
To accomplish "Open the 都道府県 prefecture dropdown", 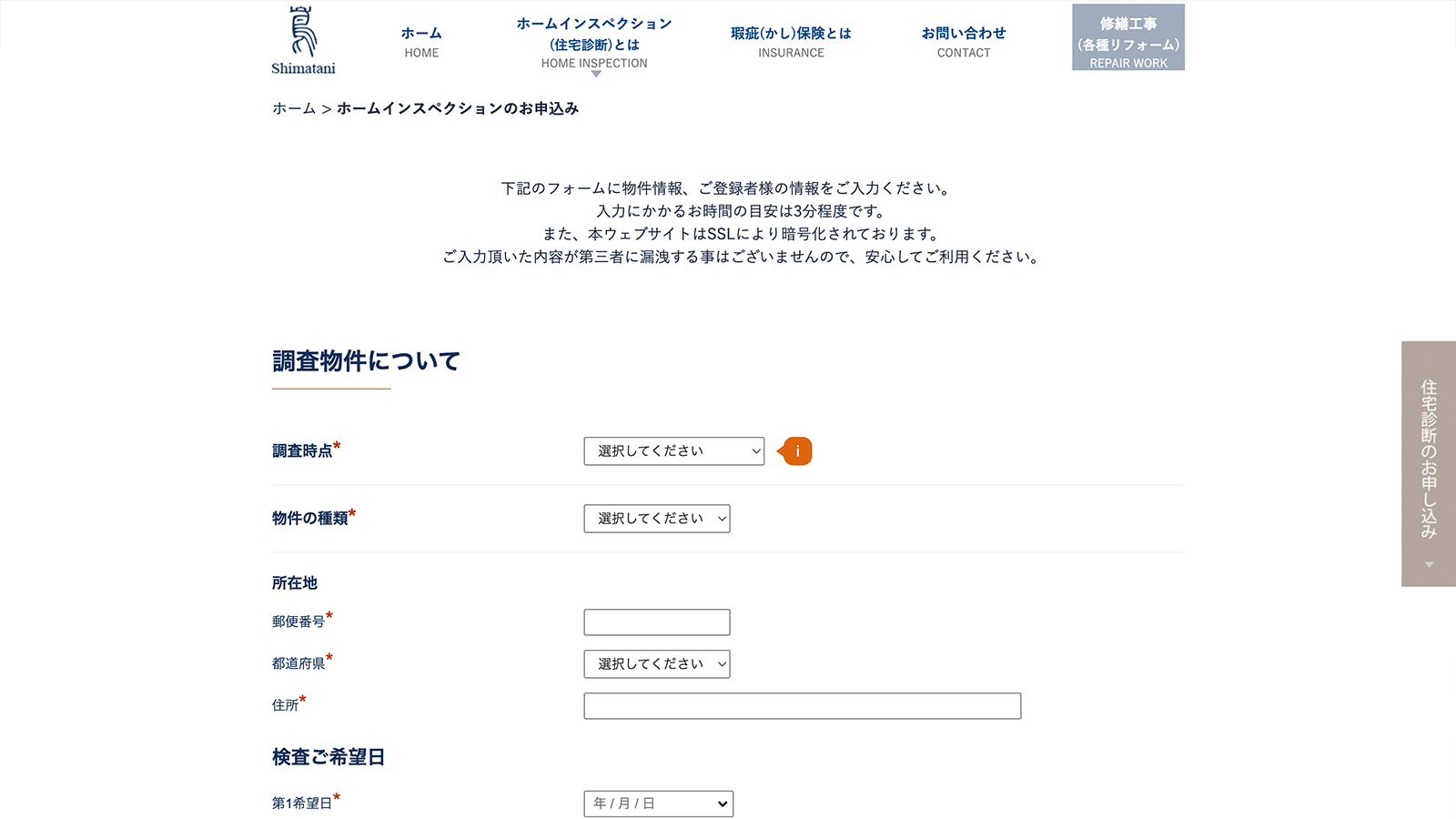I will tap(657, 663).
